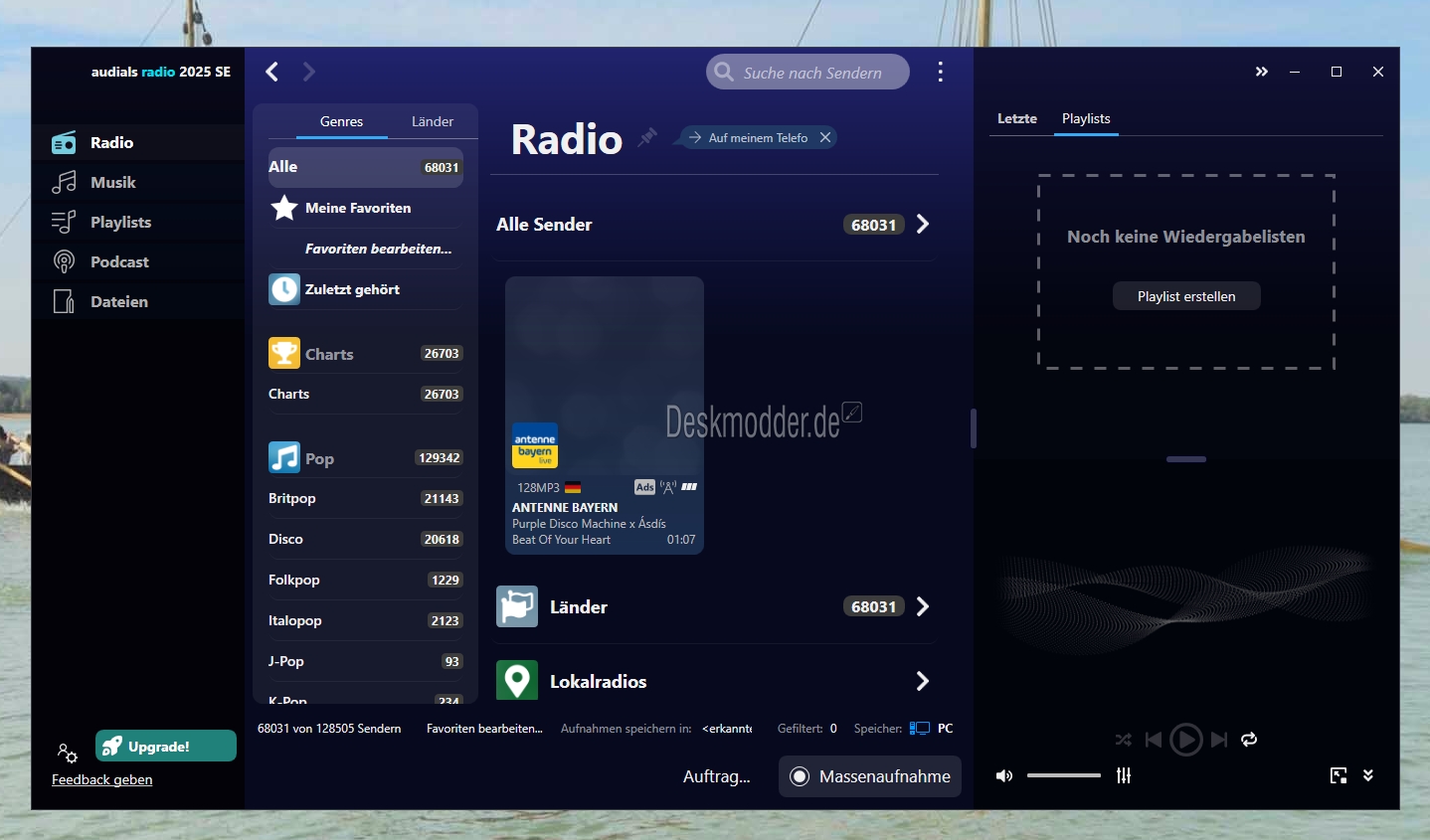Select the Radio section in the sidebar
The image size is (1430, 840).
(x=110, y=142)
